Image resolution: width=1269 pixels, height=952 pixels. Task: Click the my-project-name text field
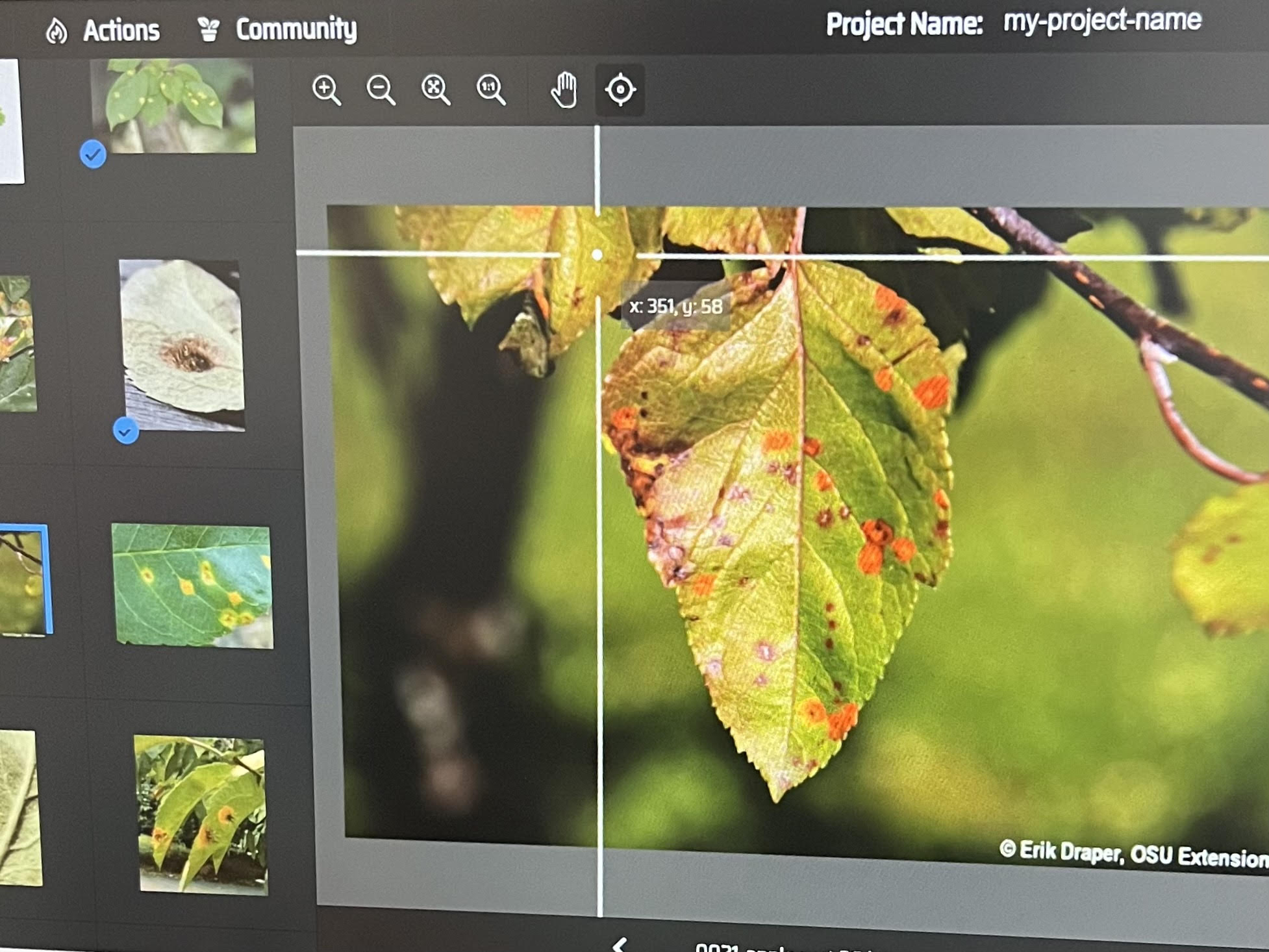pos(1101,21)
